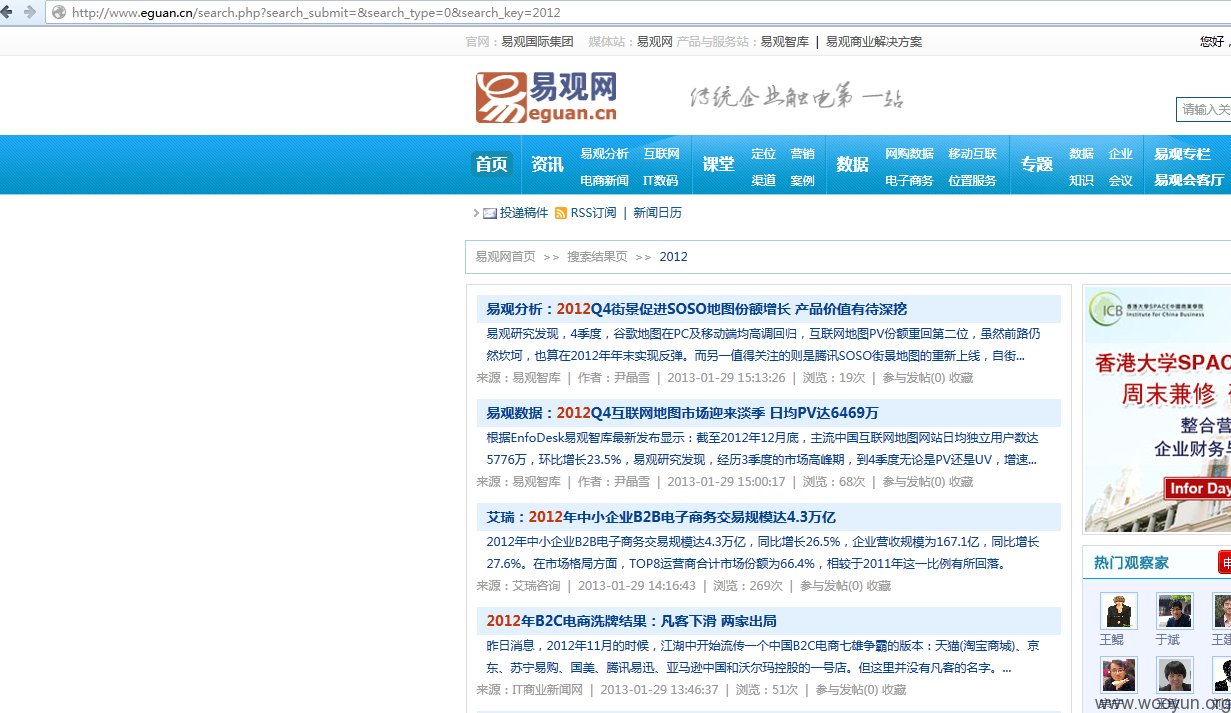Select 会议 under the 专题 section
Screen dimensions: 1231x713
pos(1120,181)
